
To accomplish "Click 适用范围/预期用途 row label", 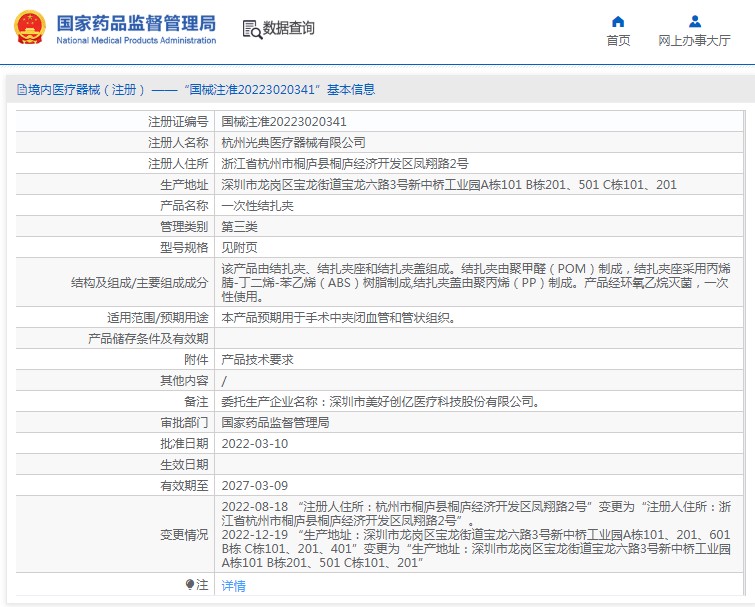I will click(x=157, y=318).
